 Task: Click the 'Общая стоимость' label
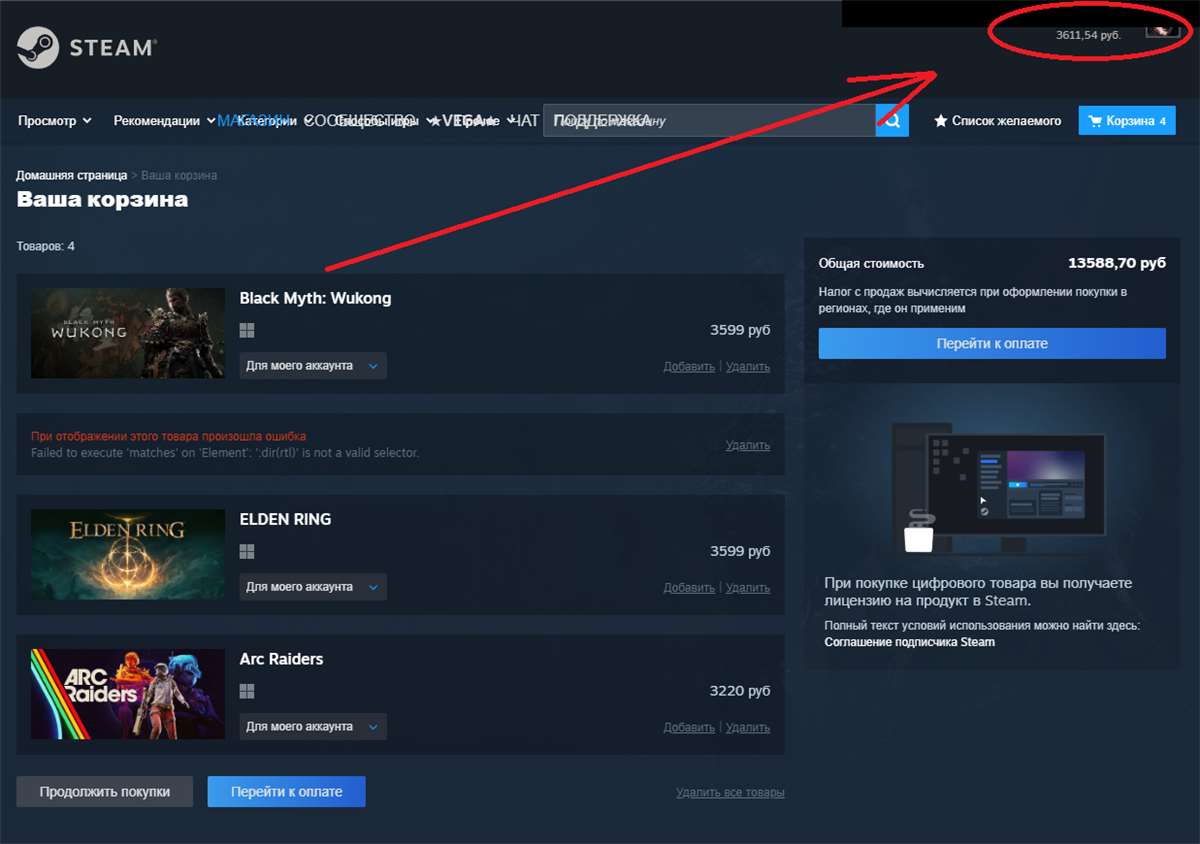pyautogui.click(x=871, y=264)
